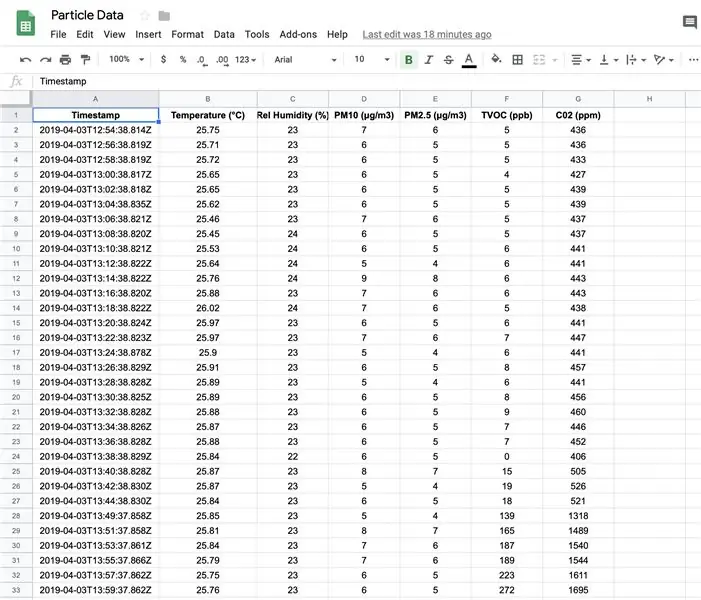This screenshot has height=600, width=701.
Task: Open the font size 10 dropdown
Action: (372, 59)
